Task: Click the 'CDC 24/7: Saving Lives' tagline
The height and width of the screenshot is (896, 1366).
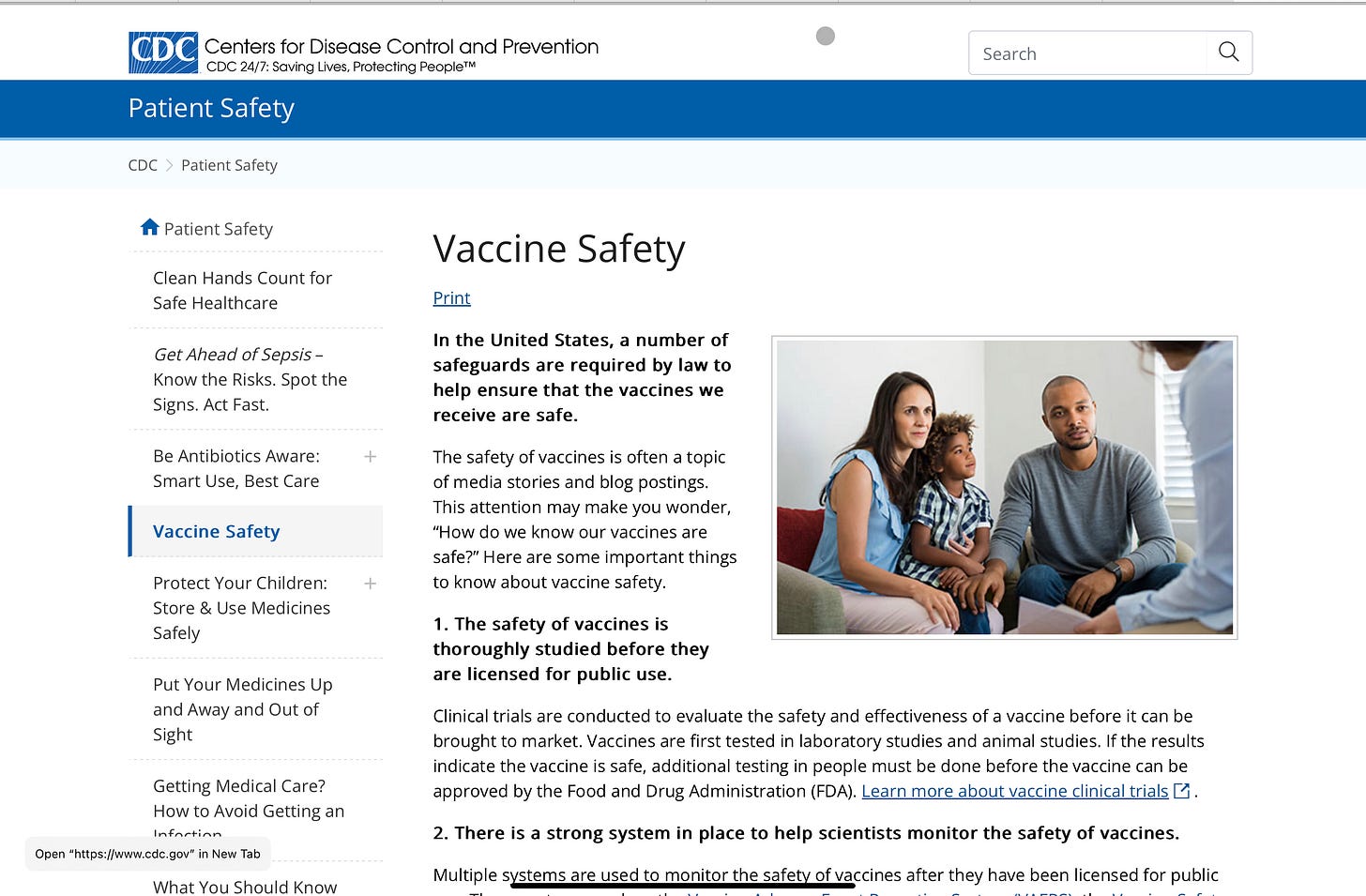Action: click(341, 67)
